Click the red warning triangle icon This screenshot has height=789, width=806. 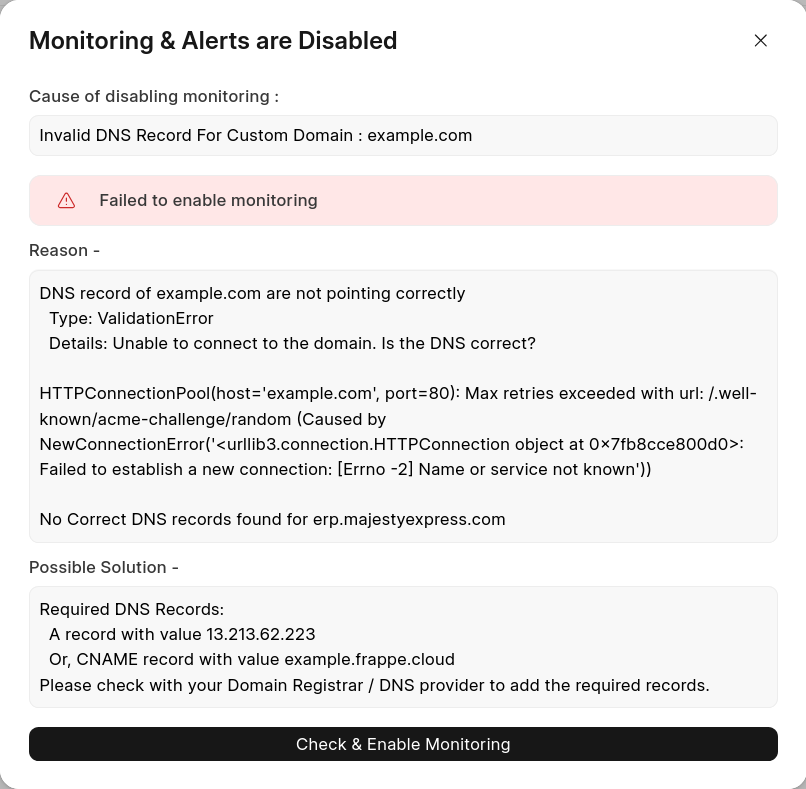(x=67, y=201)
